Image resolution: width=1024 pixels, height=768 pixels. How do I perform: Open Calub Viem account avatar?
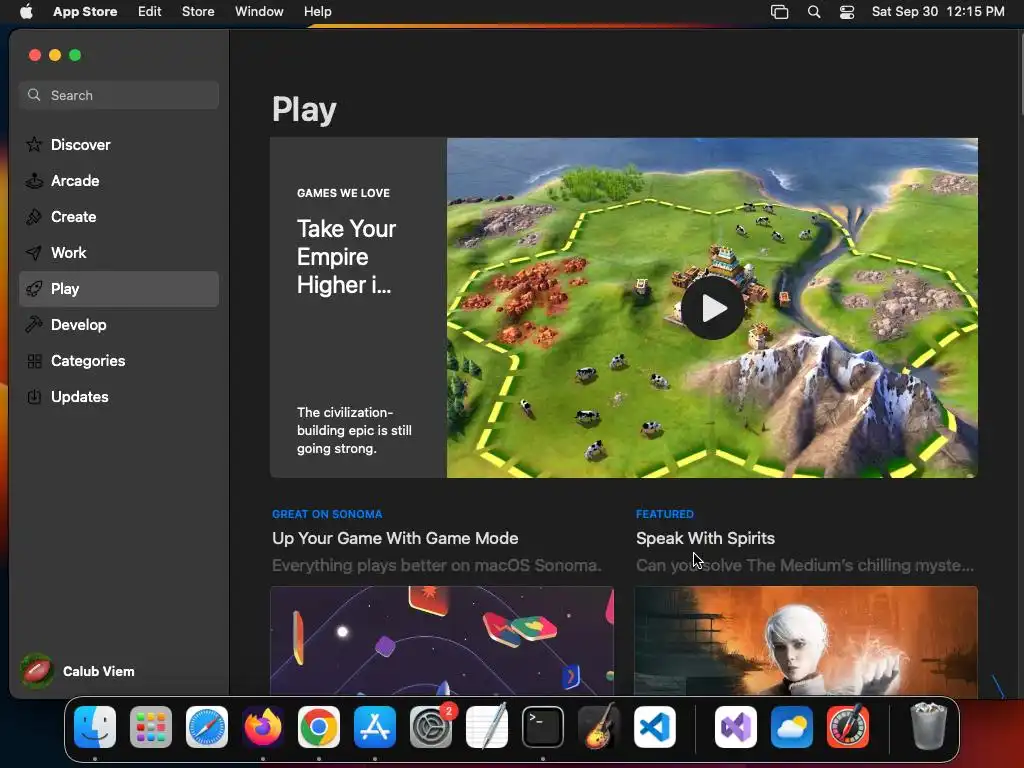37,671
